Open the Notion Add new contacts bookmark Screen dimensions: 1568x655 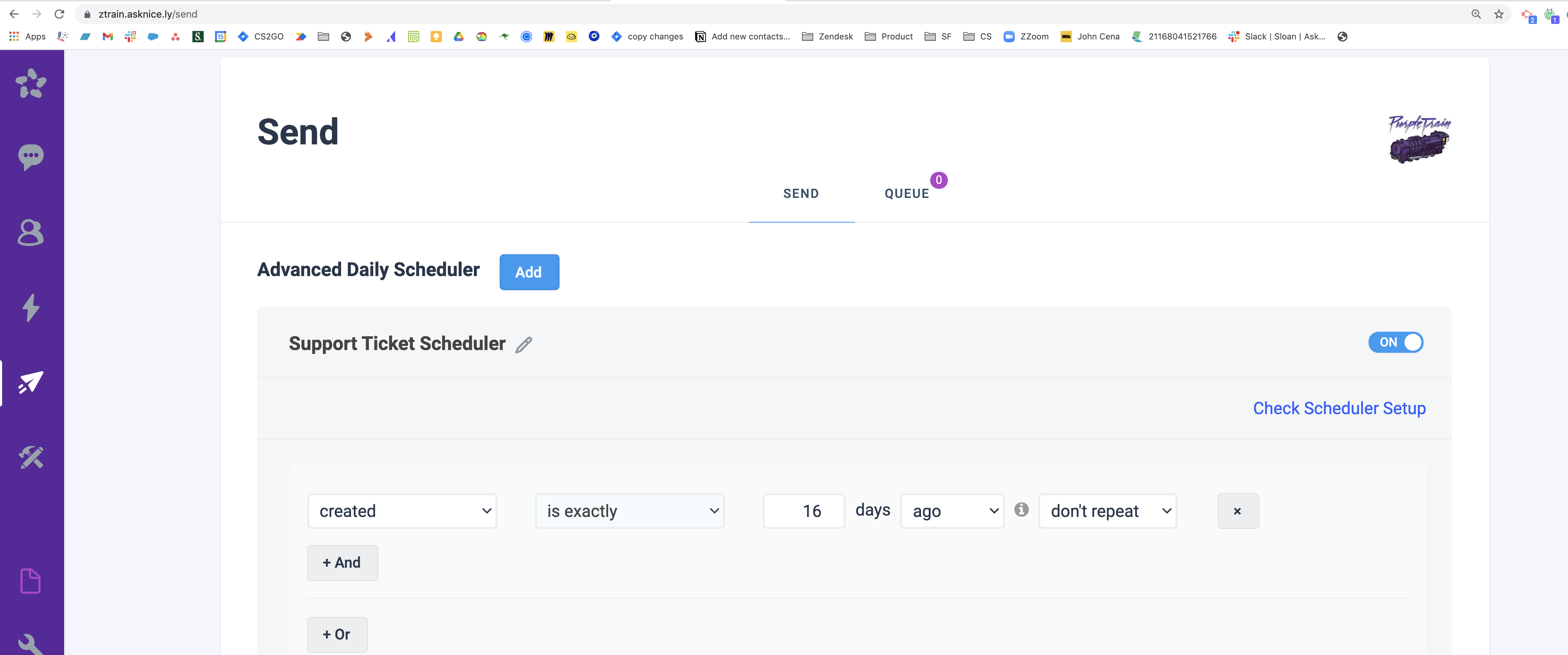click(x=742, y=37)
